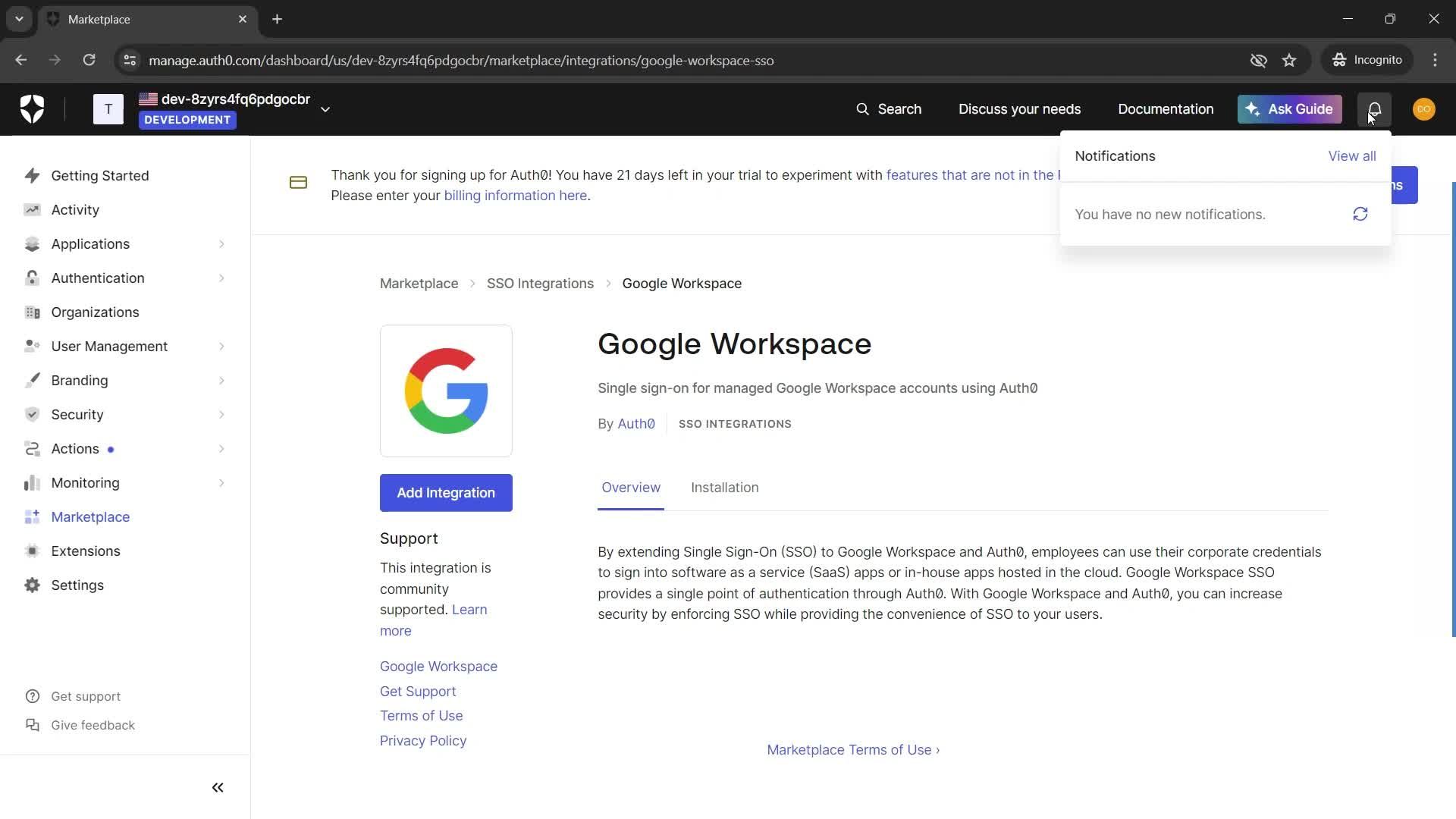Click the Ask Guide button
This screenshot has height=819, width=1456.
coord(1289,109)
